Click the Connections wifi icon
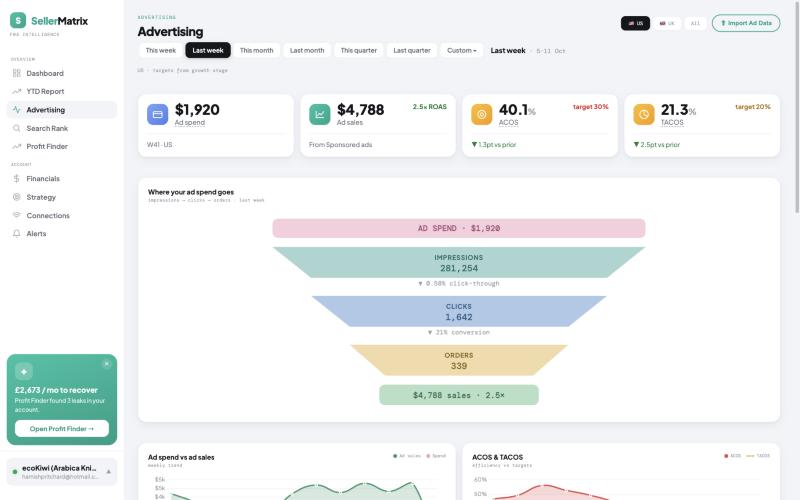This screenshot has width=800, height=500. (x=16, y=215)
